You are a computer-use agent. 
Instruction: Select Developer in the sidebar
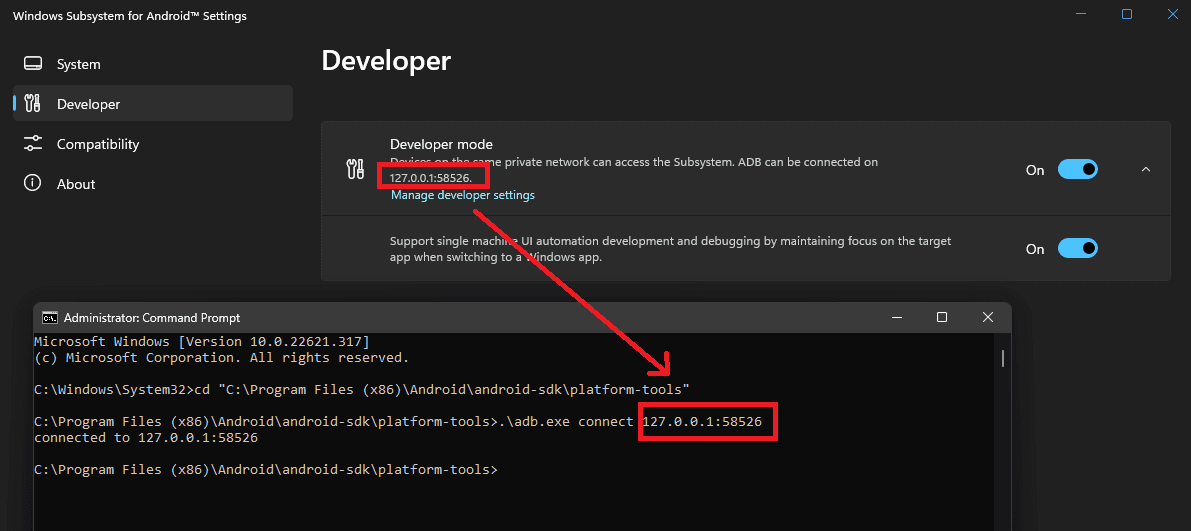pos(153,103)
